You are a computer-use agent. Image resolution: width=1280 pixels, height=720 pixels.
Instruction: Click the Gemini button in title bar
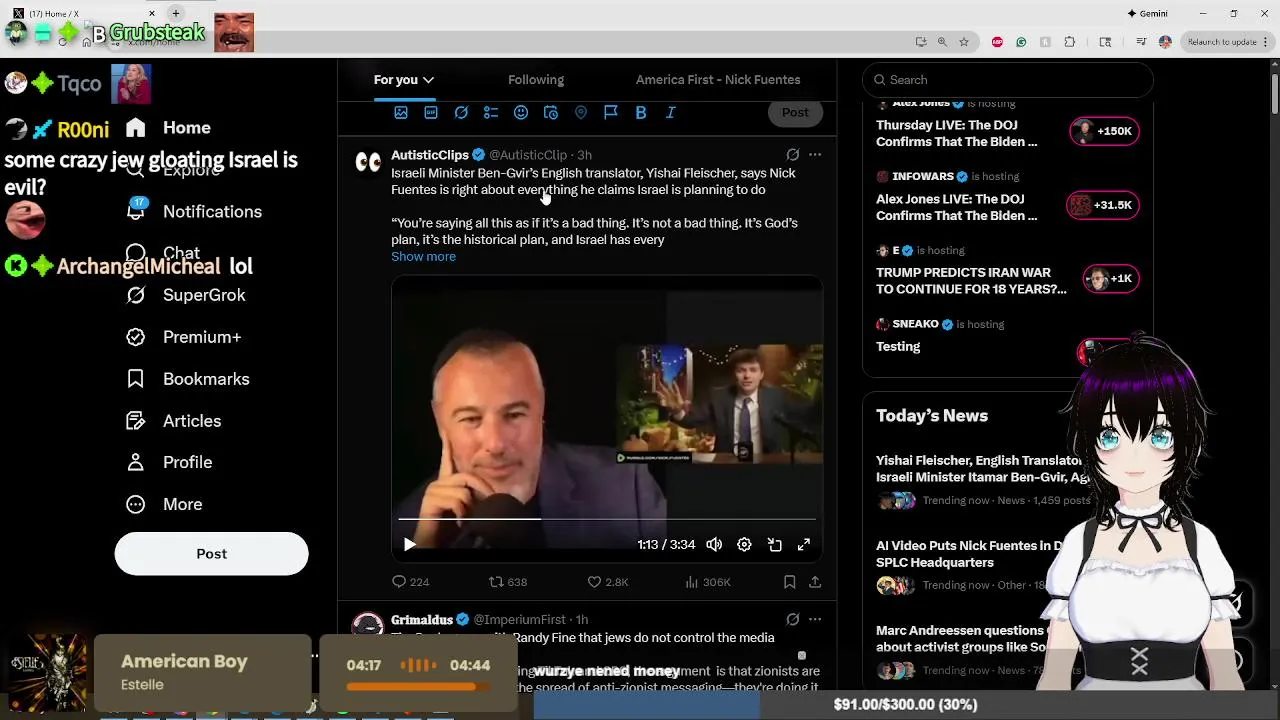(1147, 14)
